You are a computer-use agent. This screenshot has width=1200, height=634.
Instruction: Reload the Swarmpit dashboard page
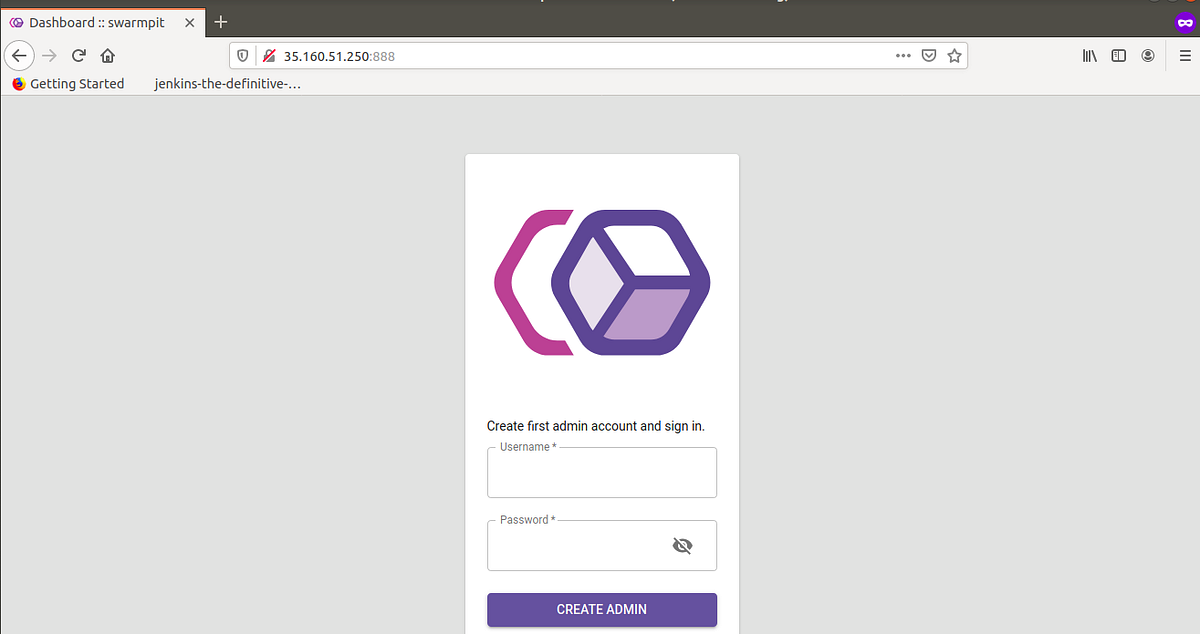(x=78, y=56)
